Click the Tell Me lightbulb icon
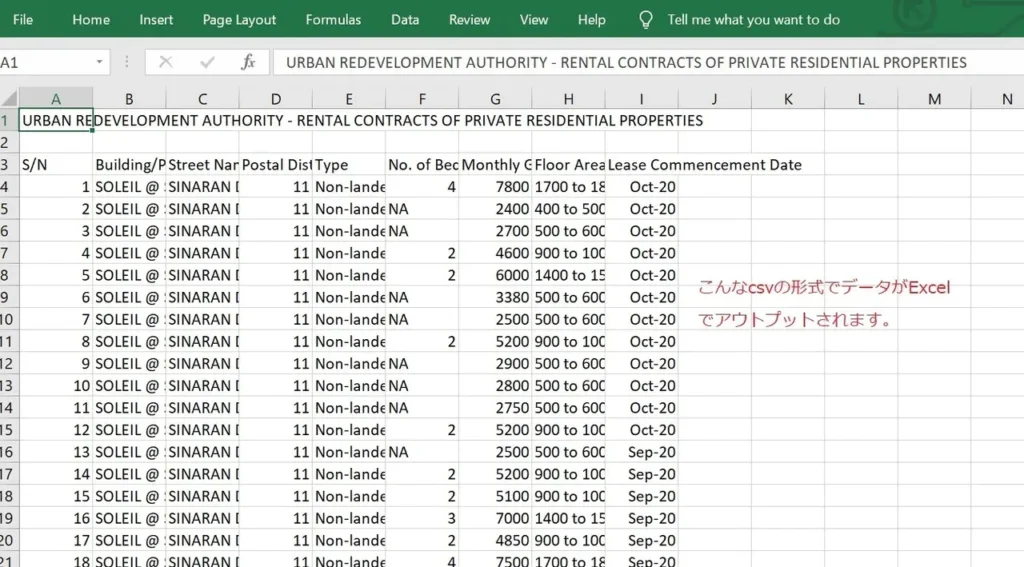 tap(646, 20)
